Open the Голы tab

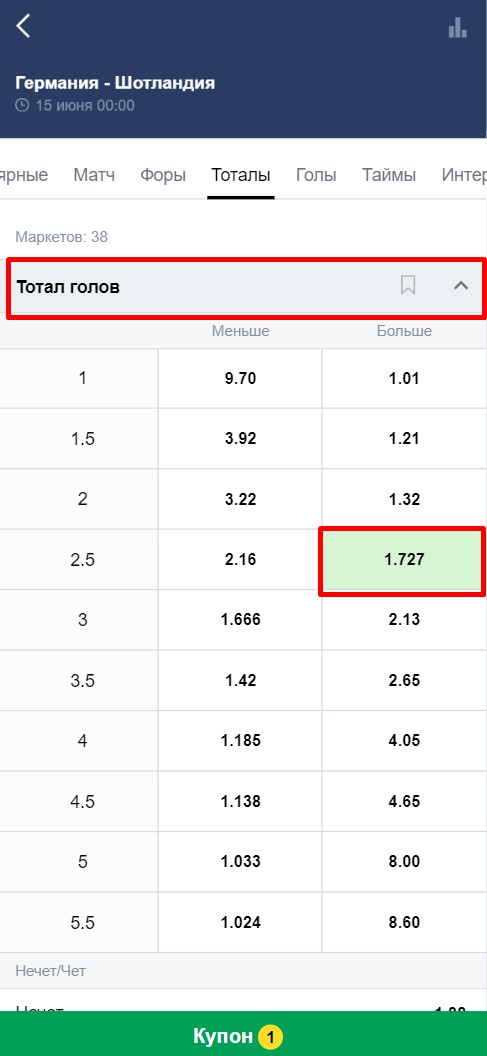(x=316, y=176)
